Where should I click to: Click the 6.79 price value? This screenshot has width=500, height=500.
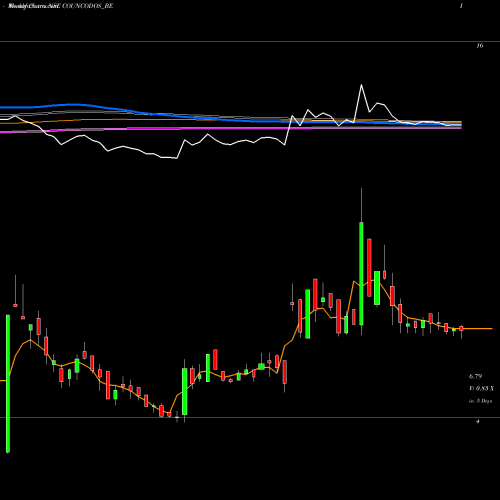coord(475,377)
